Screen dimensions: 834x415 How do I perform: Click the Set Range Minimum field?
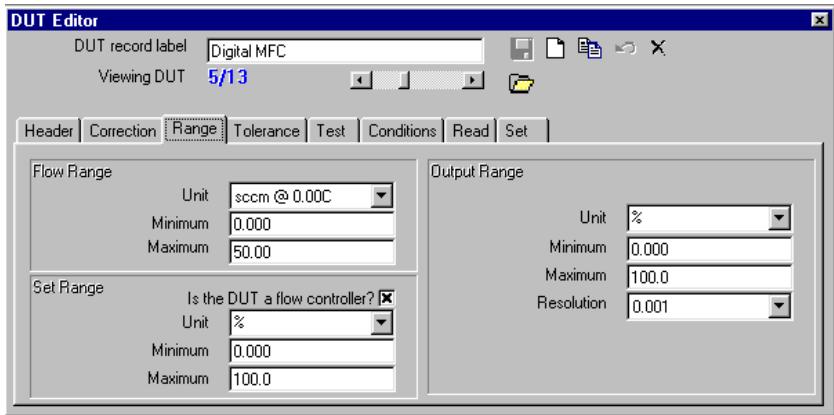point(312,351)
